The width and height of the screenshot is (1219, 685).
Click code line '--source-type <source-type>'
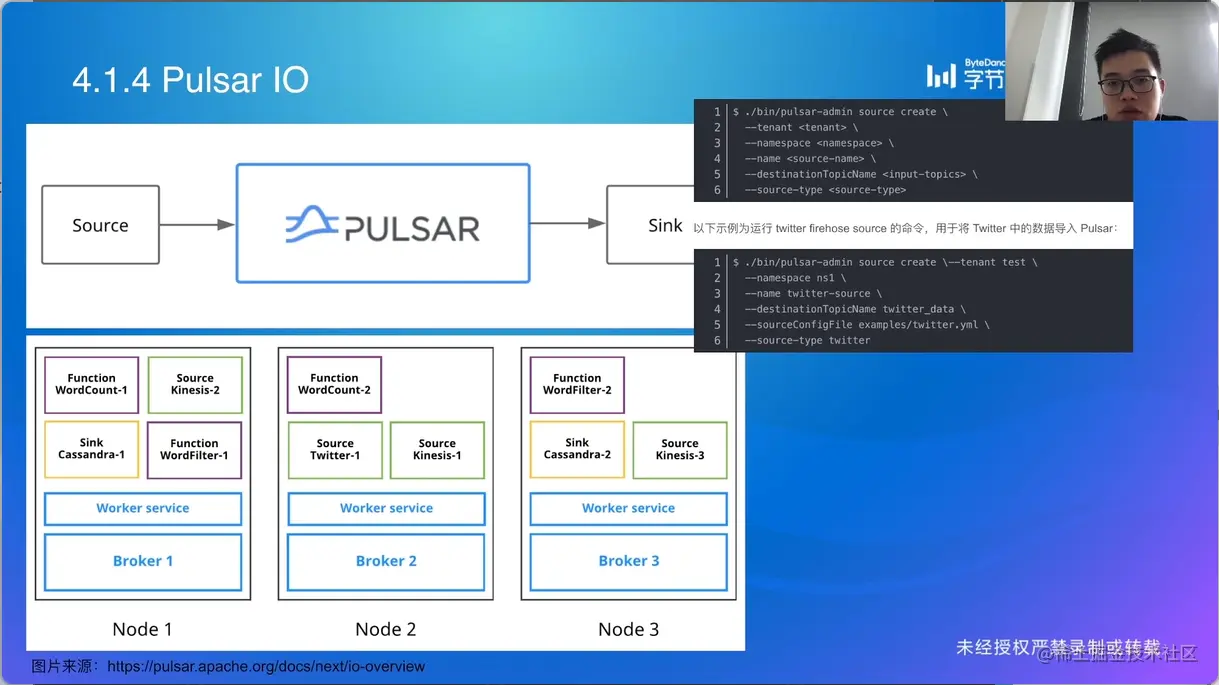point(825,190)
